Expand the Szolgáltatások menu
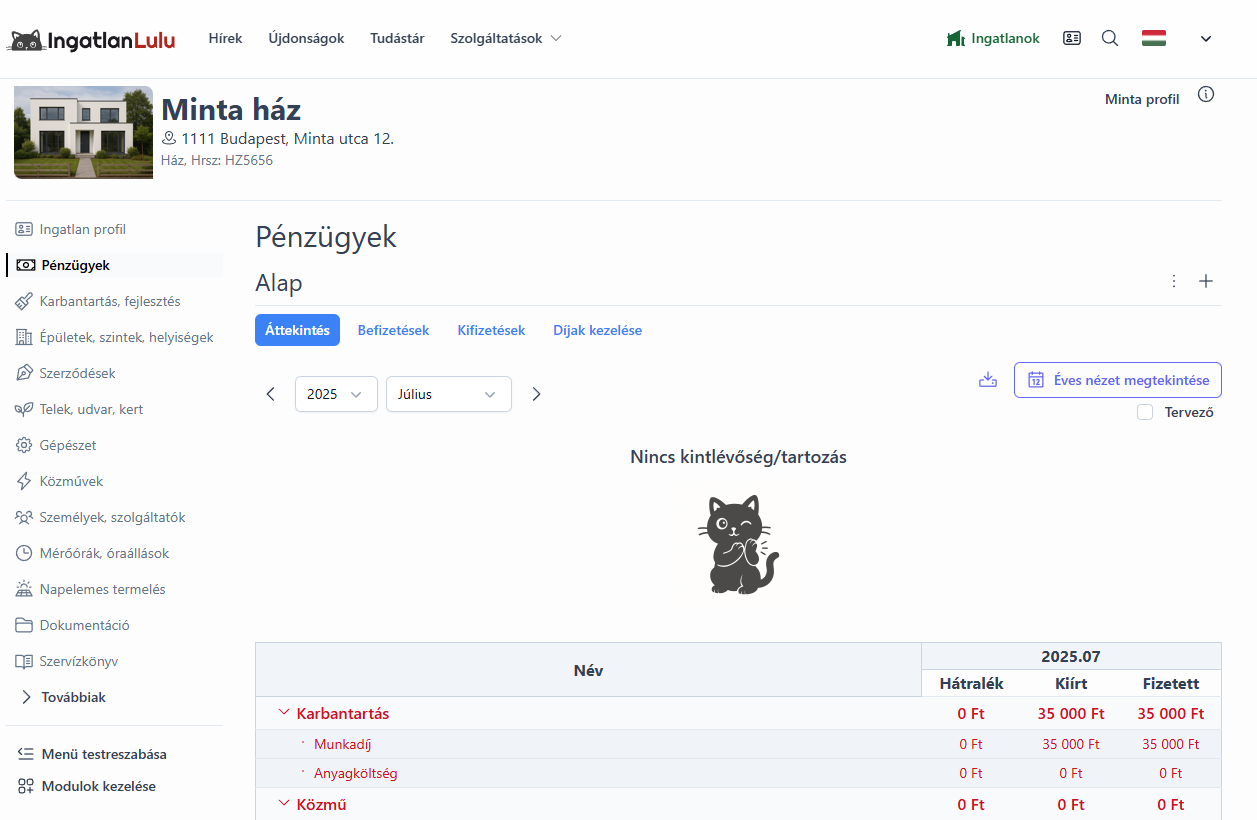The height and width of the screenshot is (820, 1257). click(506, 38)
